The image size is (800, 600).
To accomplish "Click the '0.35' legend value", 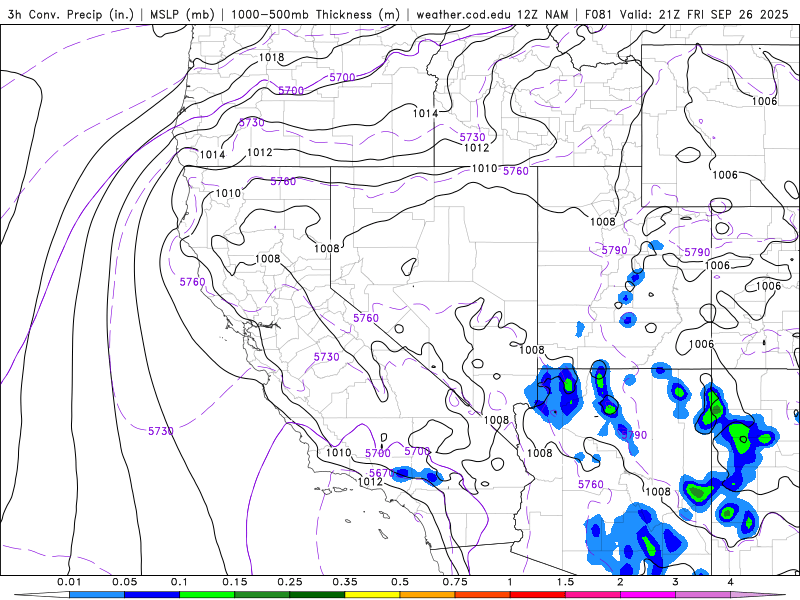I will pyautogui.click(x=345, y=582).
